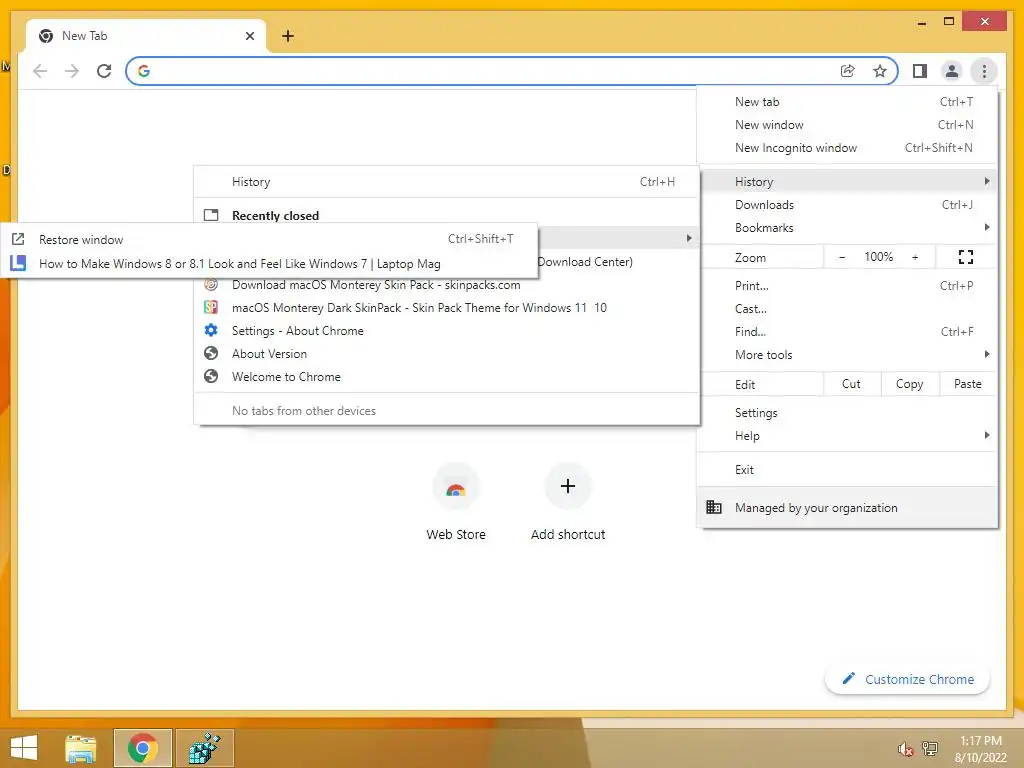
Task: Click the skinpacks.com favicon
Action: 210,284
